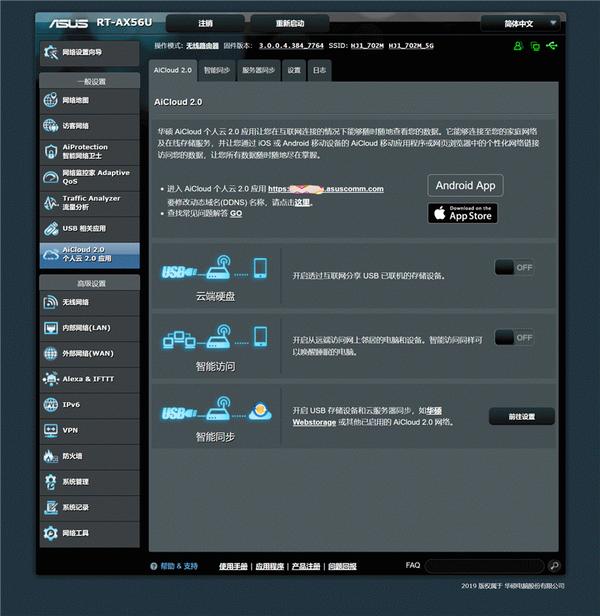Click the RT-AX56U model name
The width and height of the screenshot is (600, 616).
pos(124,22)
